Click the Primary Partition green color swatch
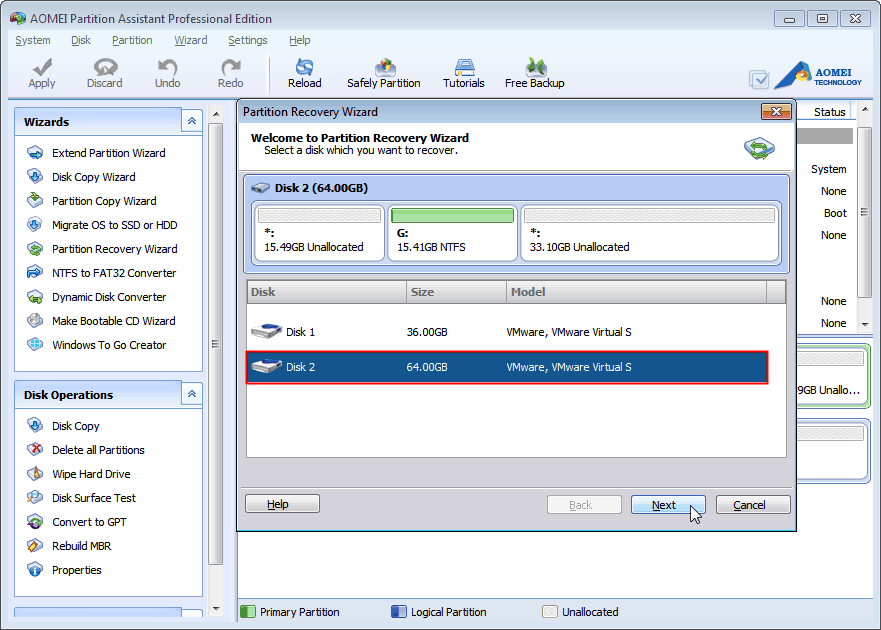Screen dimensions: 881x630 pyautogui.click(x=246, y=611)
